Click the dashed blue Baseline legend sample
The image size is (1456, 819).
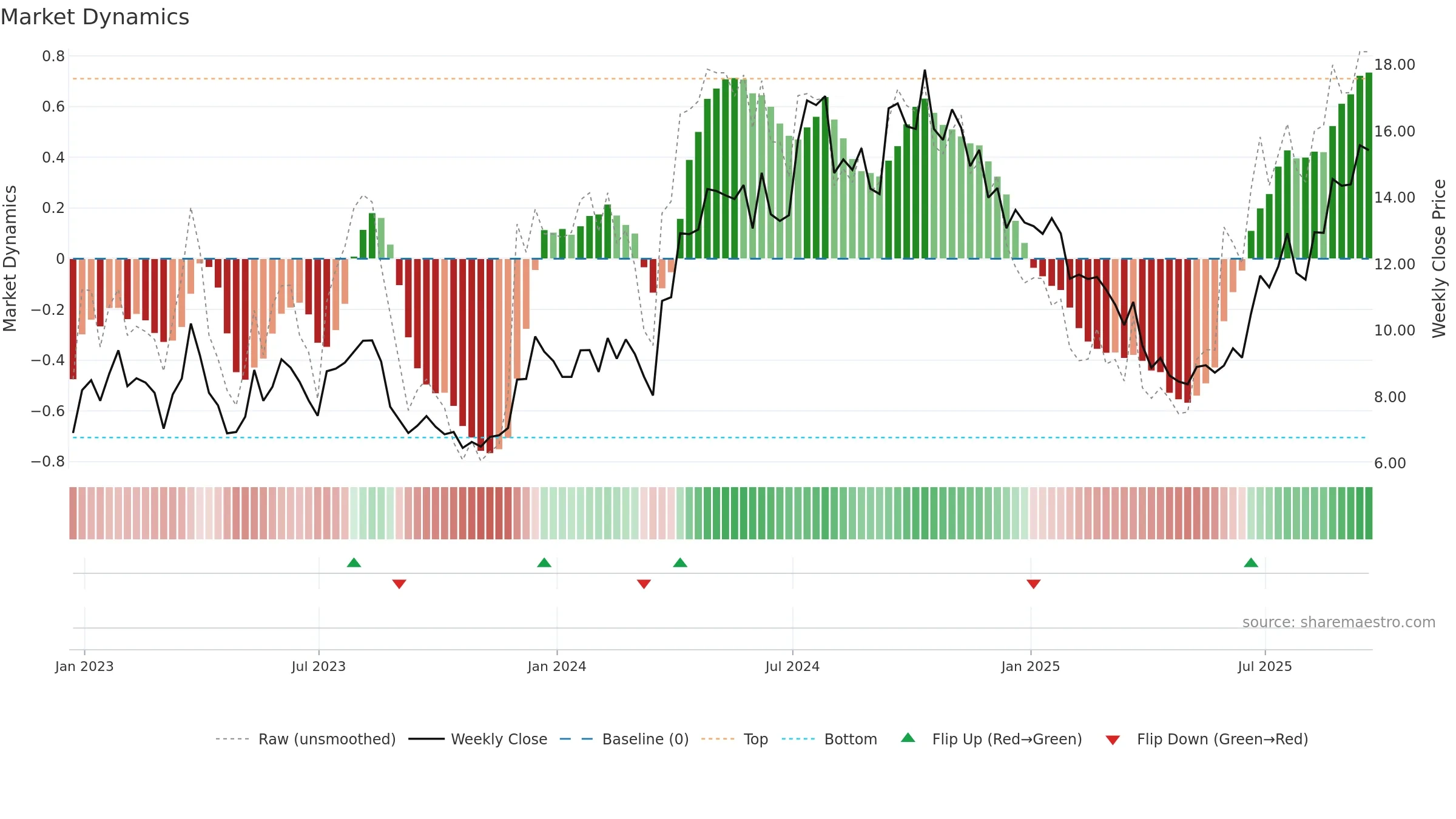tap(576, 739)
